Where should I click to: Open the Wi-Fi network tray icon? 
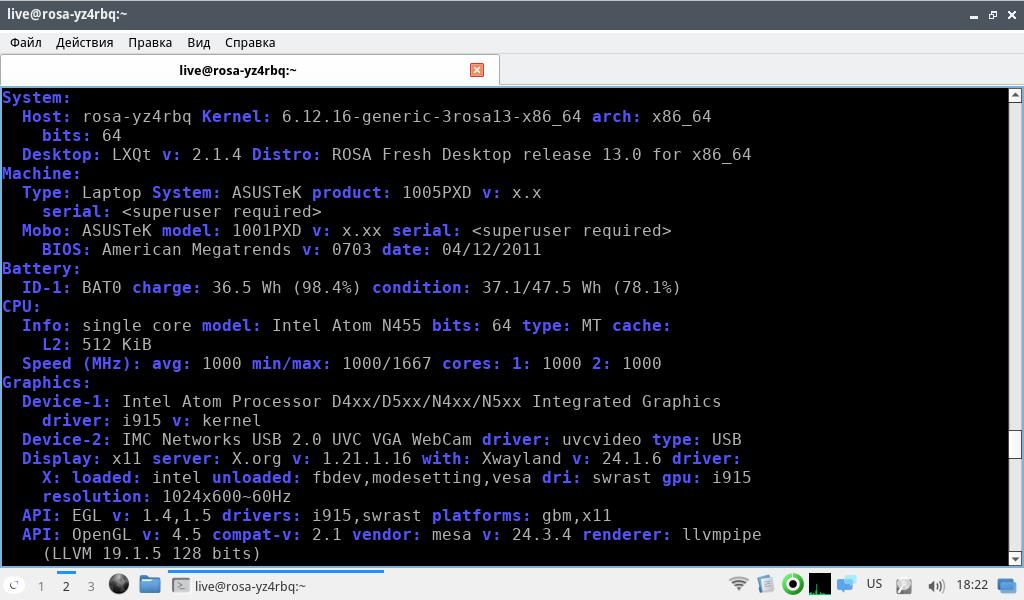[x=738, y=584]
